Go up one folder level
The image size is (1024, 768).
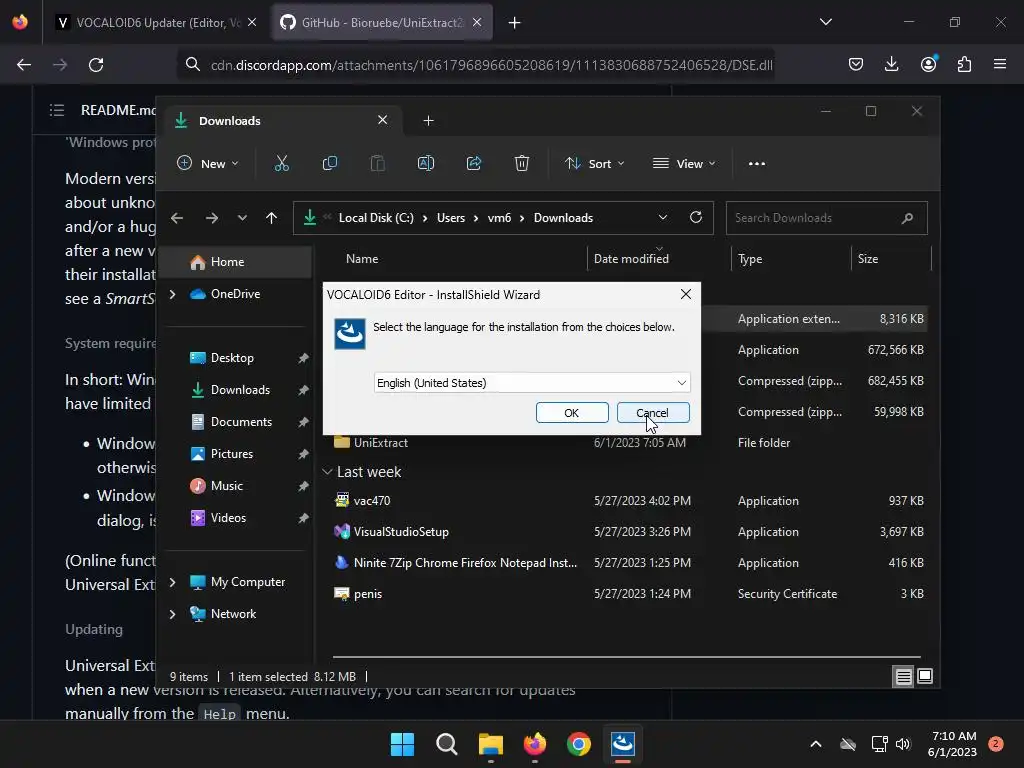click(x=272, y=218)
